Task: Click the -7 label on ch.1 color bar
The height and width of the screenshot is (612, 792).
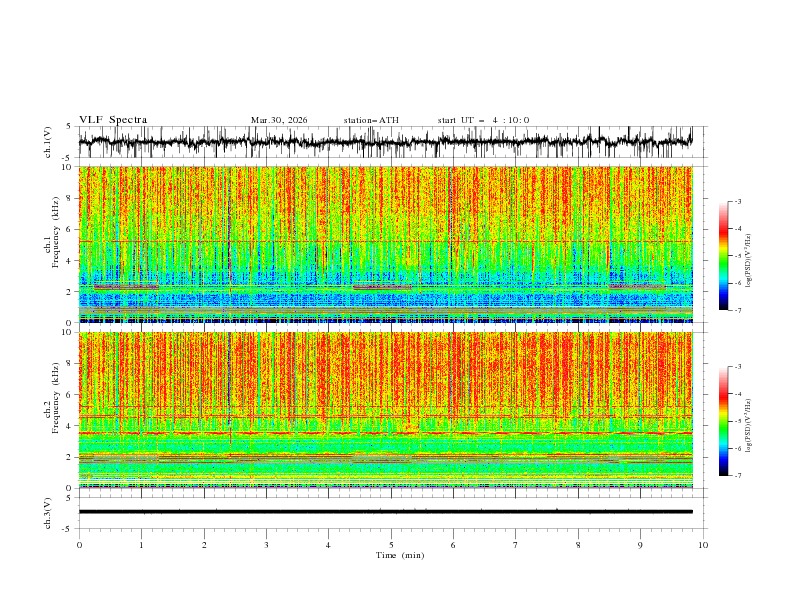Action: click(x=737, y=310)
